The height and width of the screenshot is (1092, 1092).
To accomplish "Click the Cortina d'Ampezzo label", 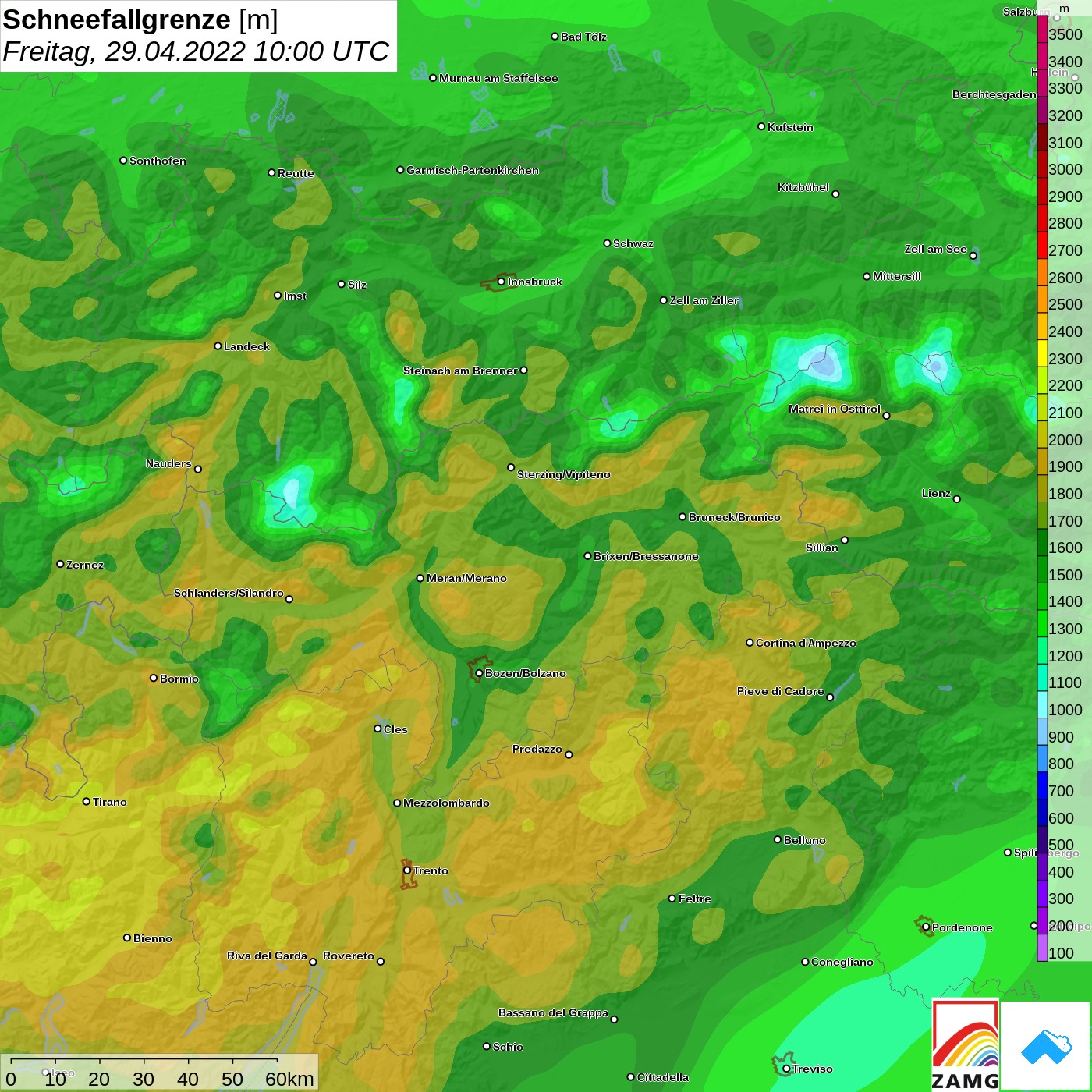I will (806, 643).
